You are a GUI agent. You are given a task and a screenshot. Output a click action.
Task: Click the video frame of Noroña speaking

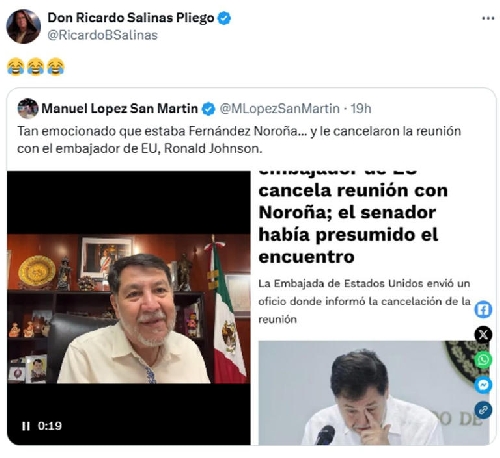[129, 309]
